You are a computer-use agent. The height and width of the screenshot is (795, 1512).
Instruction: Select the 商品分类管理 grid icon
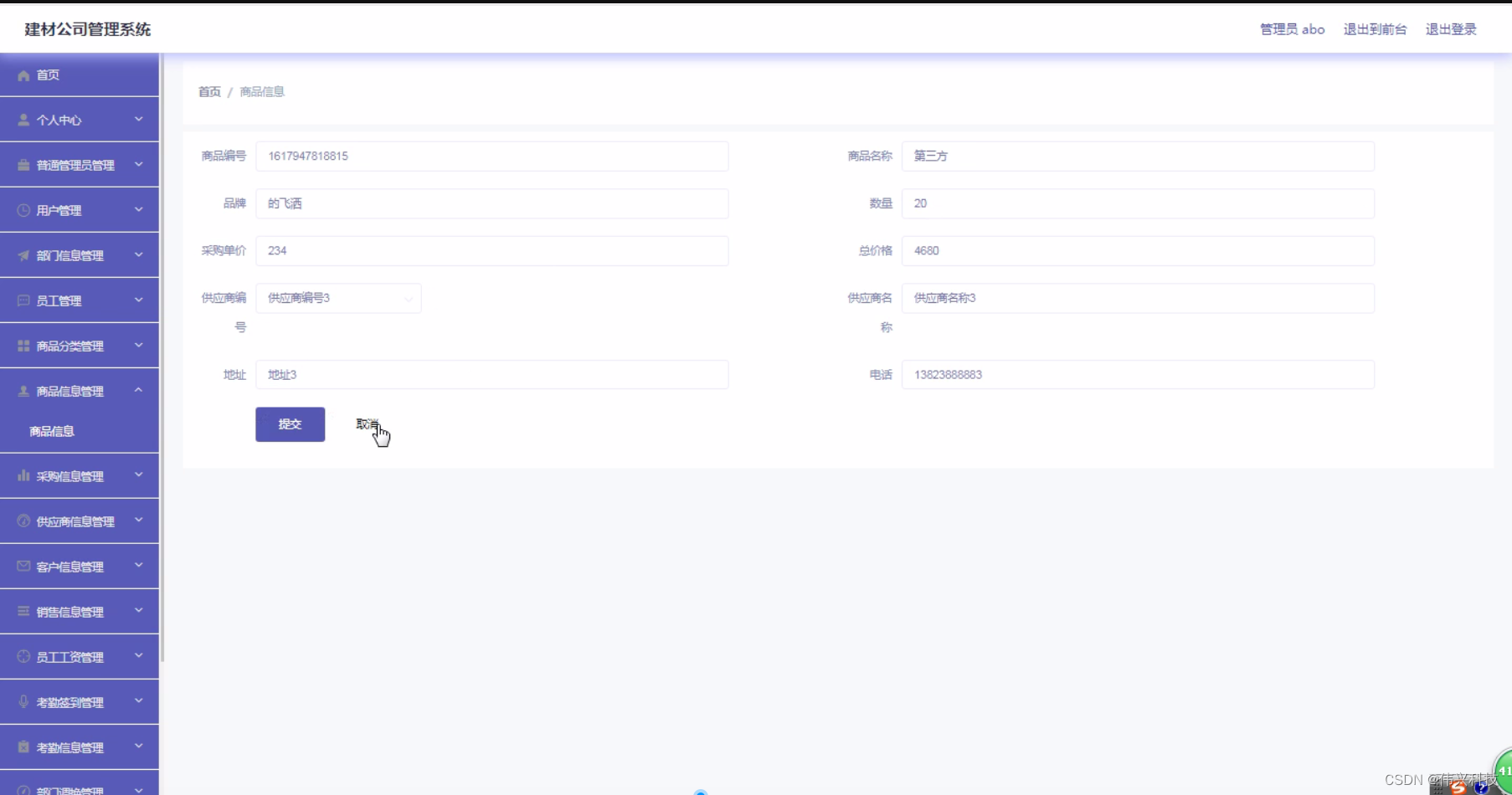tap(22, 345)
